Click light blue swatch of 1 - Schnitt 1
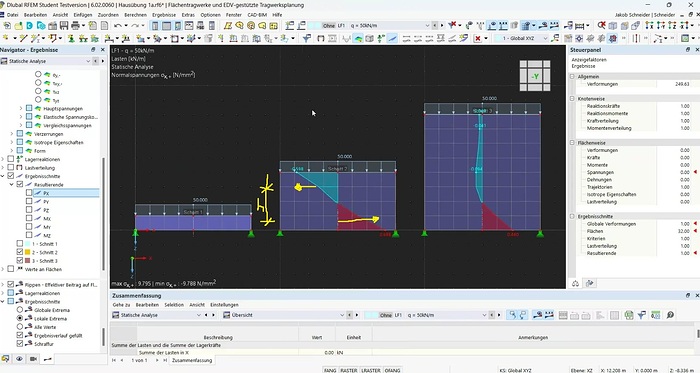700x373 pixels. [27, 244]
